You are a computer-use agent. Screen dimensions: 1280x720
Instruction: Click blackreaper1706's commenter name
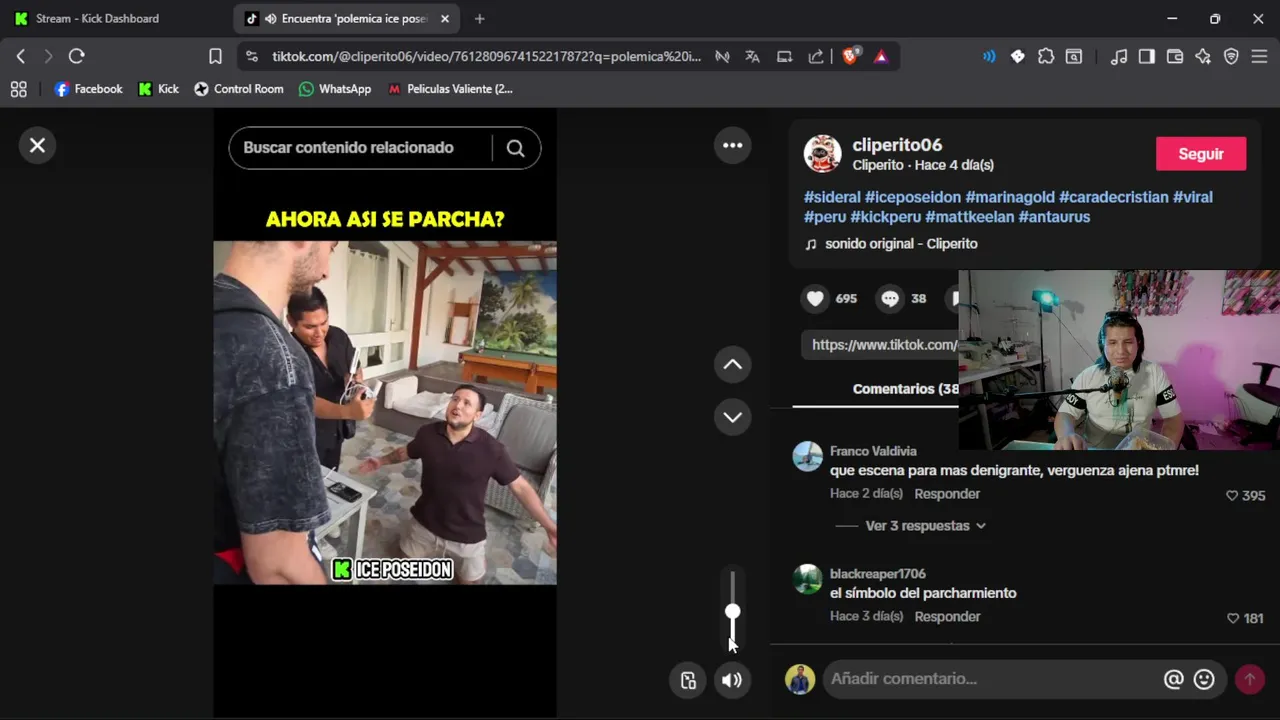[878, 574]
